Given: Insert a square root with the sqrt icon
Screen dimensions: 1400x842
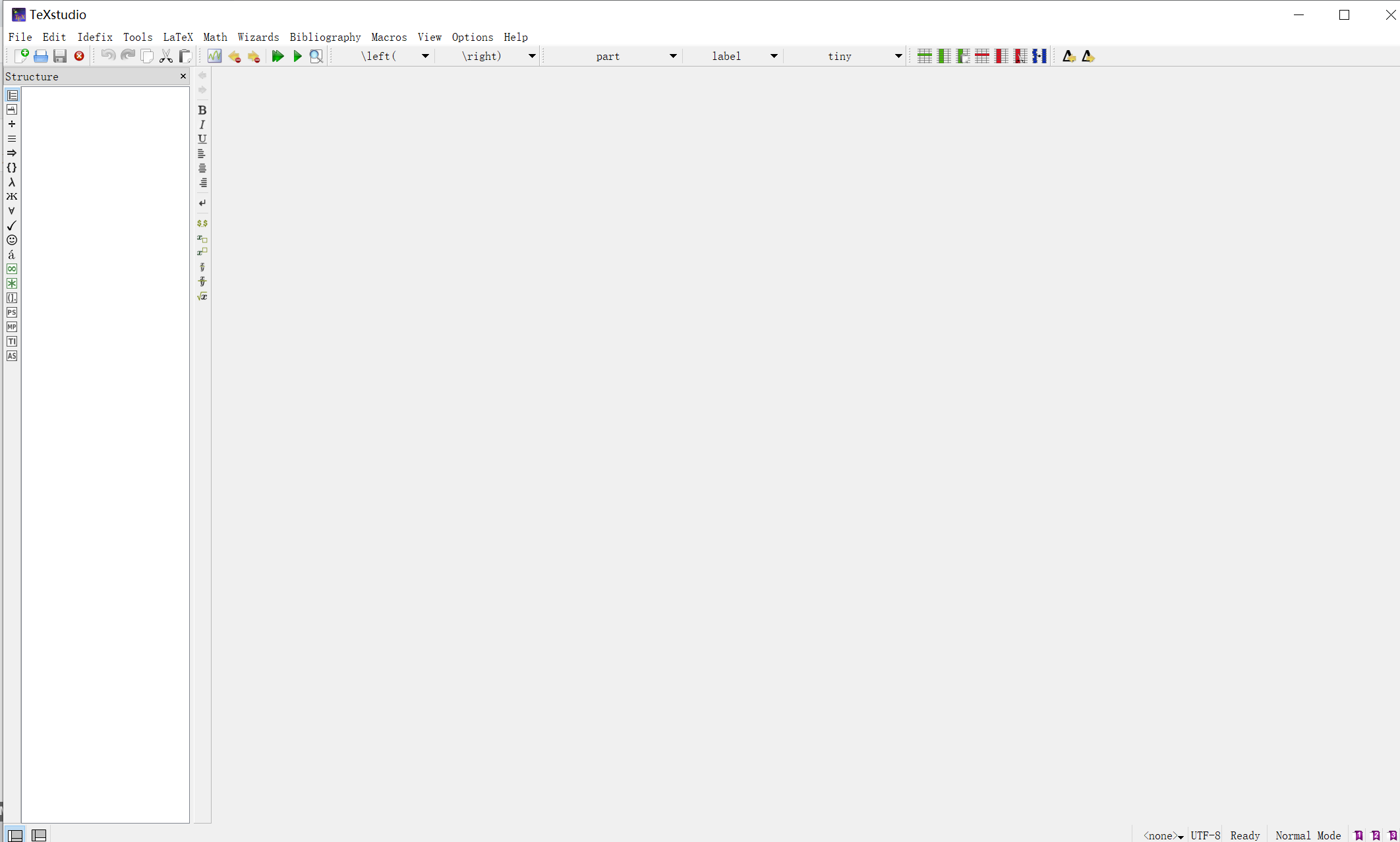Looking at the screenshot, I should click(202, 296).
